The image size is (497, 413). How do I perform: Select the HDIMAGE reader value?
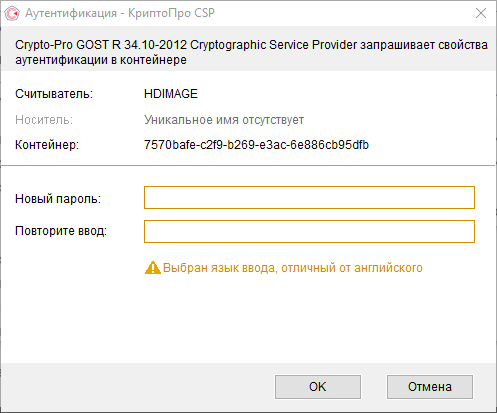click(171, 94)
